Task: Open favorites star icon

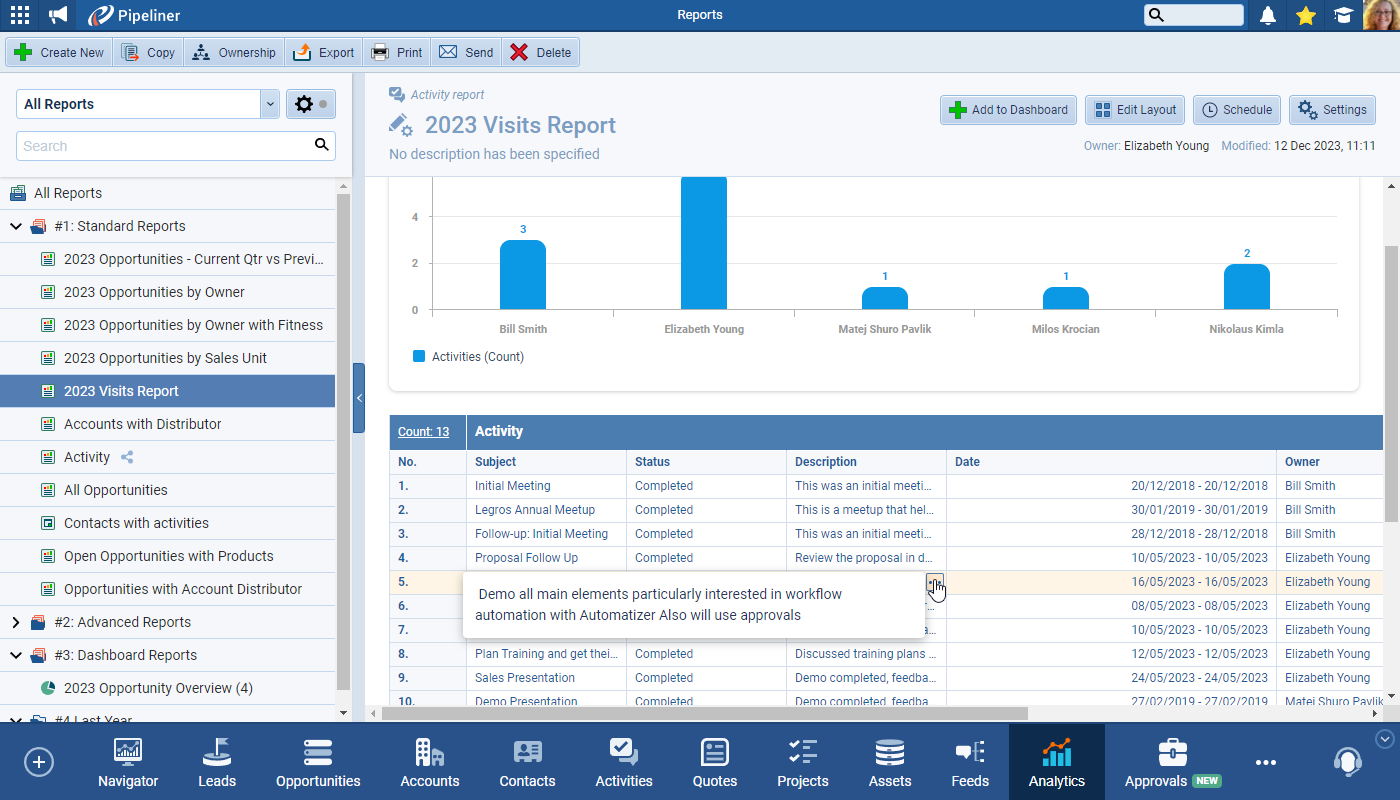Action: (1305, 15)
